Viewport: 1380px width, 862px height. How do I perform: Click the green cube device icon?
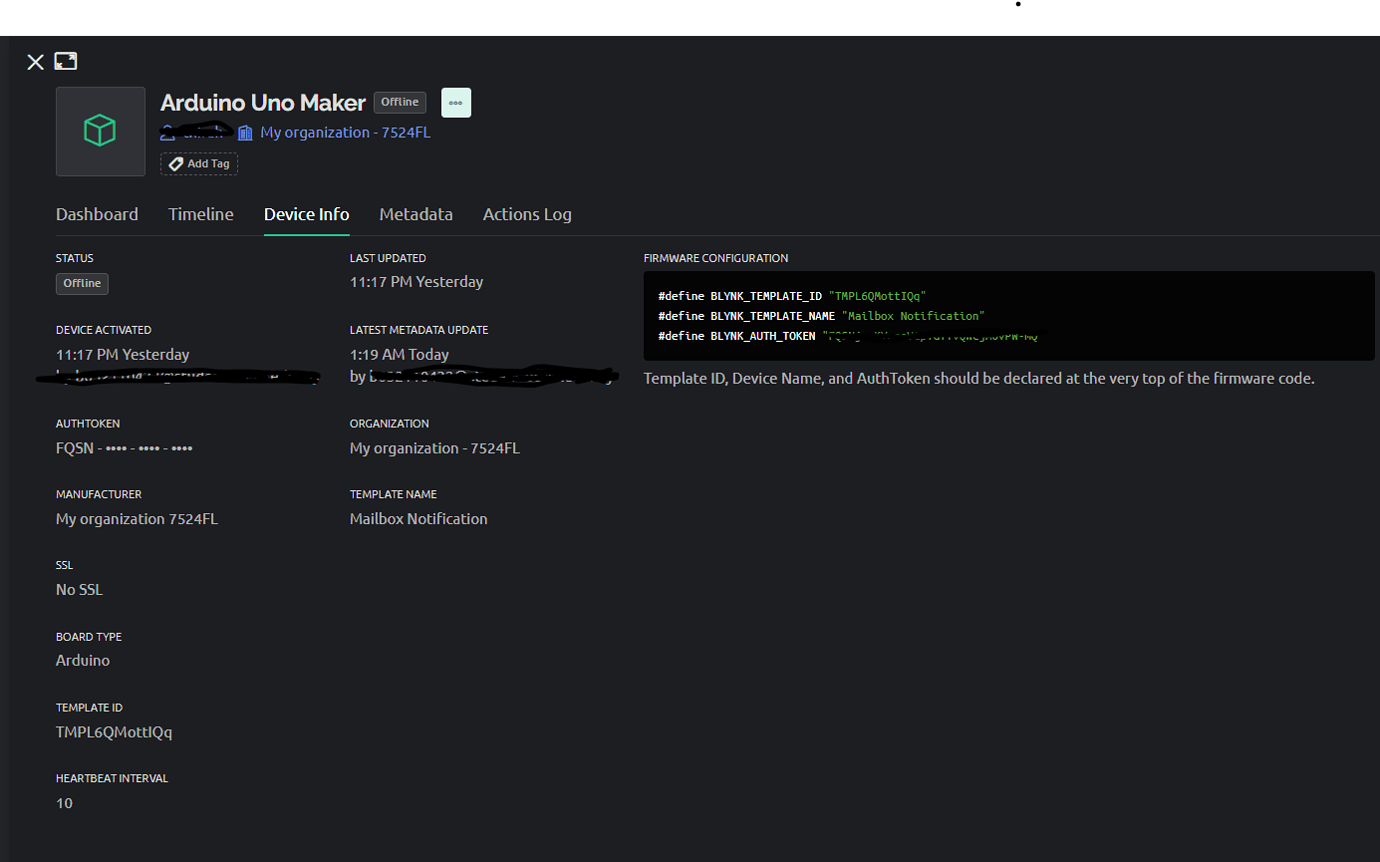[x=100, y=131]
